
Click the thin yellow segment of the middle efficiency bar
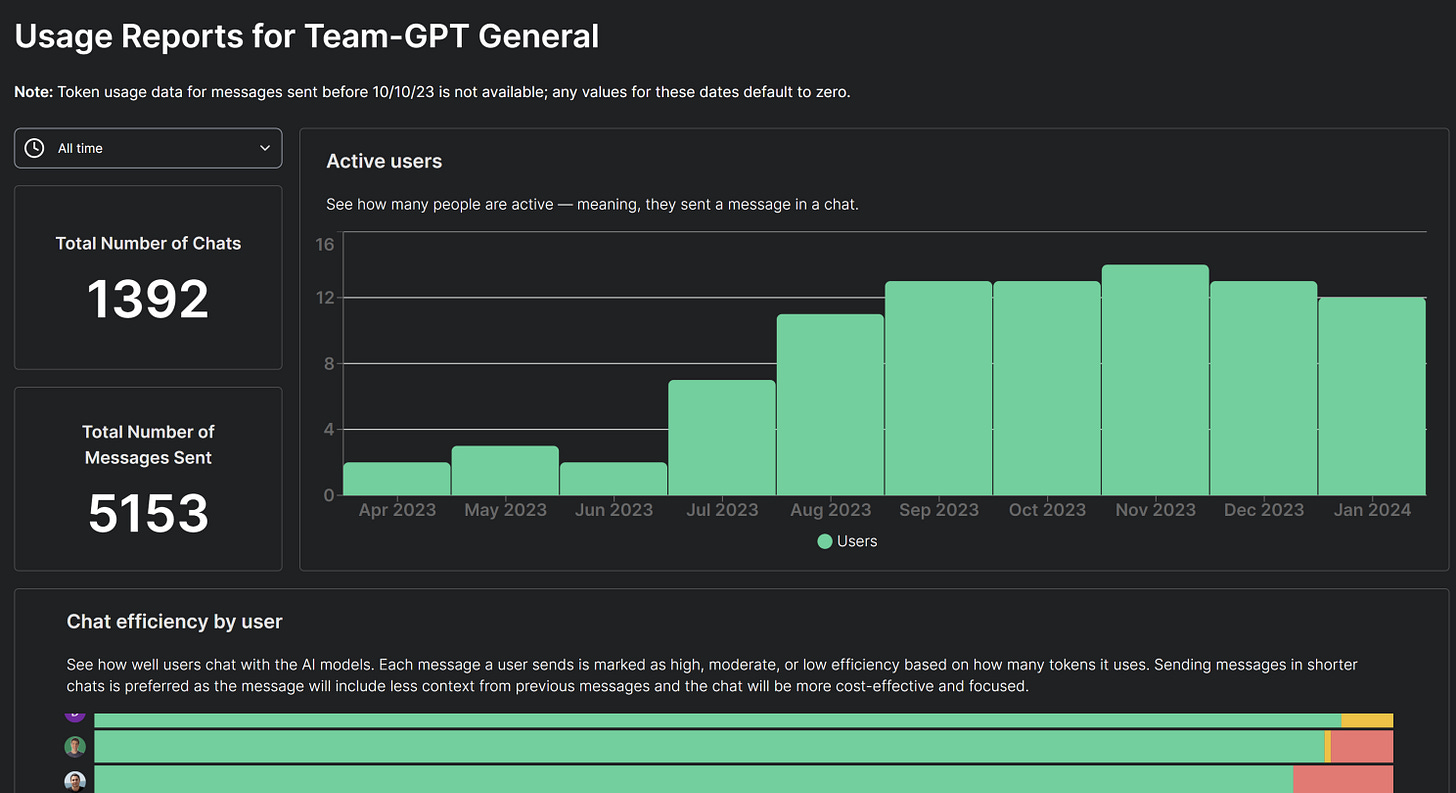point(1328,746)
